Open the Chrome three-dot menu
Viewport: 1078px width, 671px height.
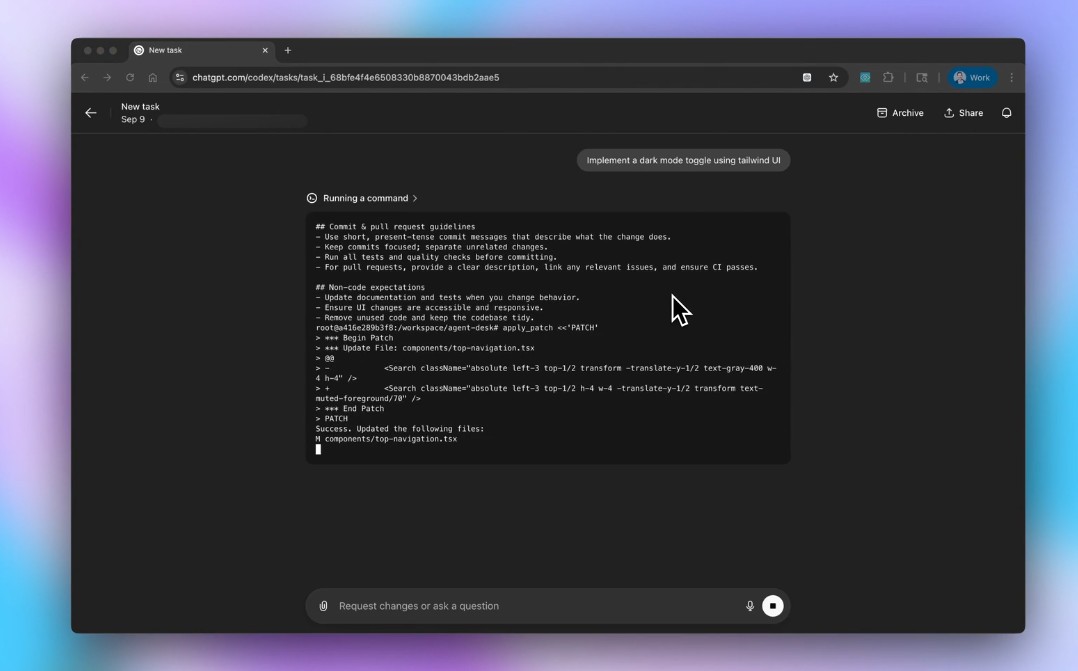tap(1011, 78)
